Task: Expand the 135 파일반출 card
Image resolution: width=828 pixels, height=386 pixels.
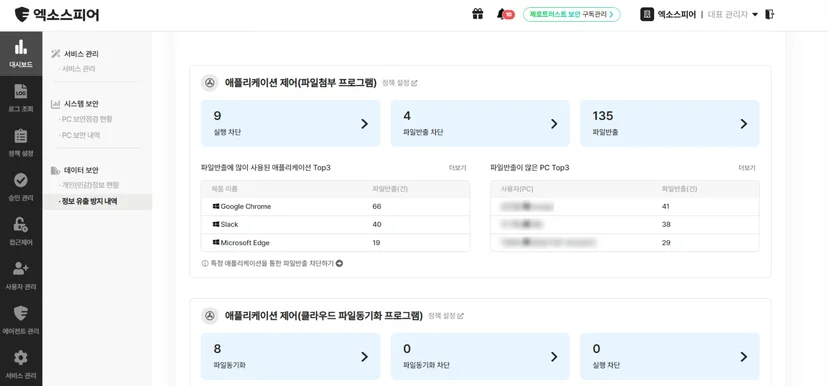Action: [x=670, y=123]
